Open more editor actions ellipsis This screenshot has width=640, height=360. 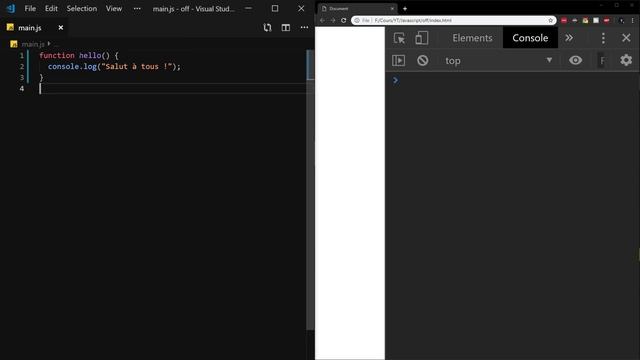pos(304,27)
